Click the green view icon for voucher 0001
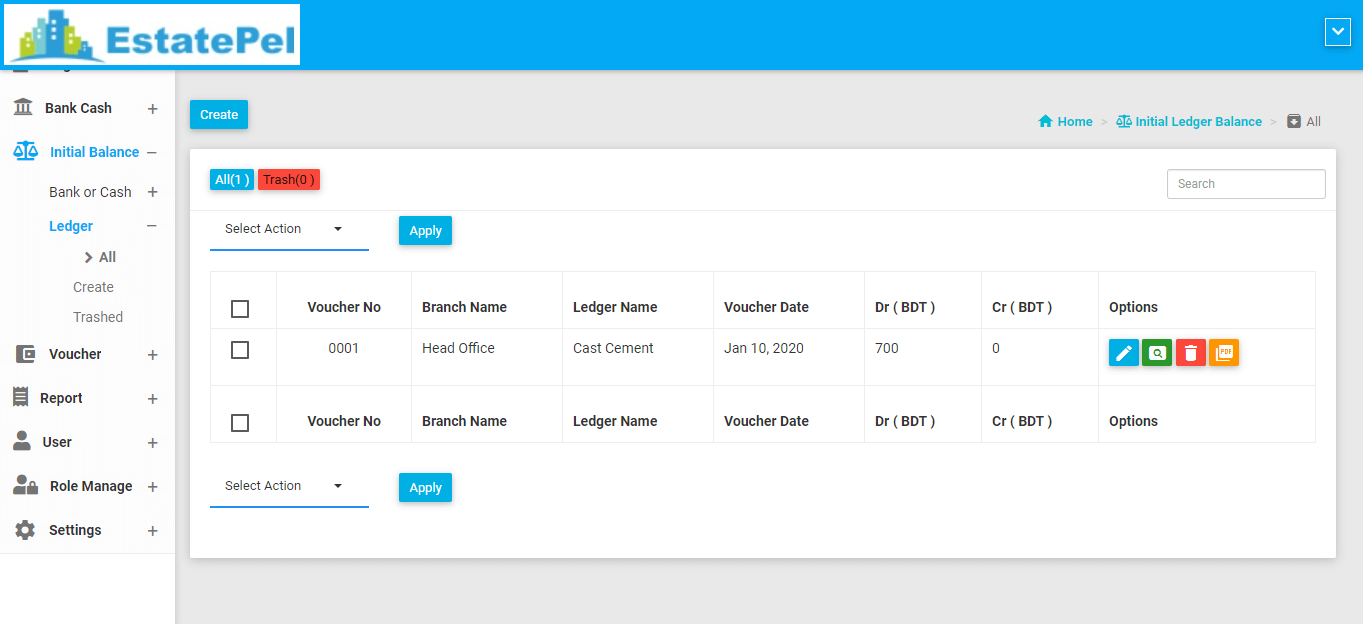Image resolution: width=1363 pixels, height=624 pixels. click(x=1157, y=353)
